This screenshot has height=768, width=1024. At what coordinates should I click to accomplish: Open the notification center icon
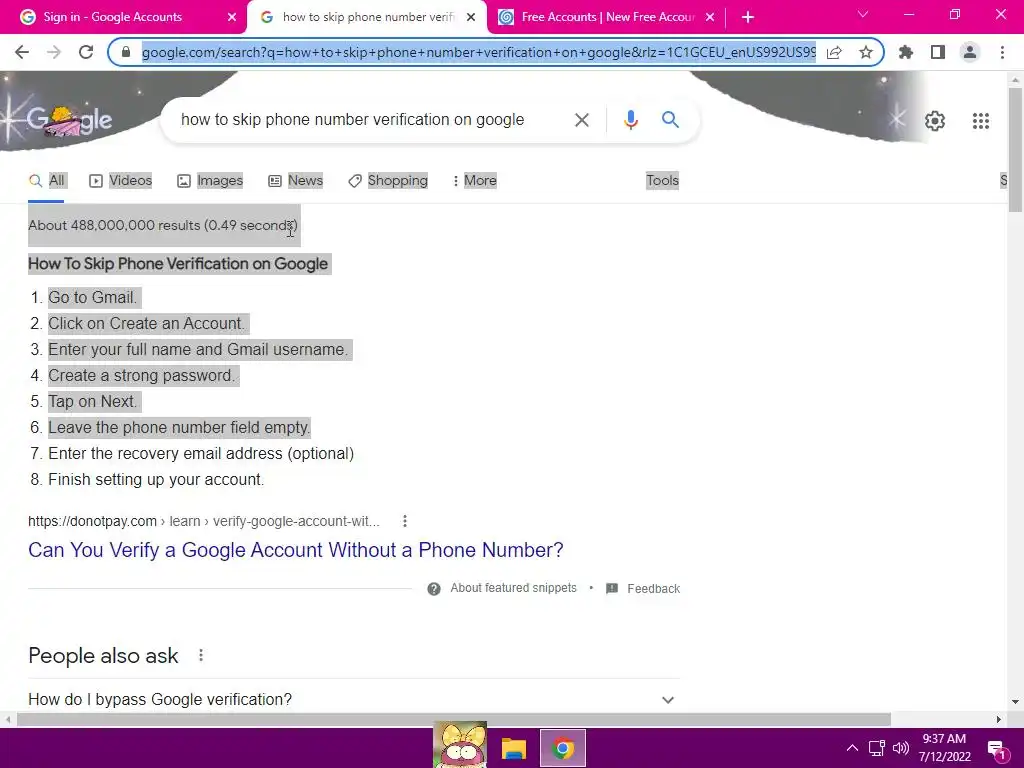tap(996, 750)
